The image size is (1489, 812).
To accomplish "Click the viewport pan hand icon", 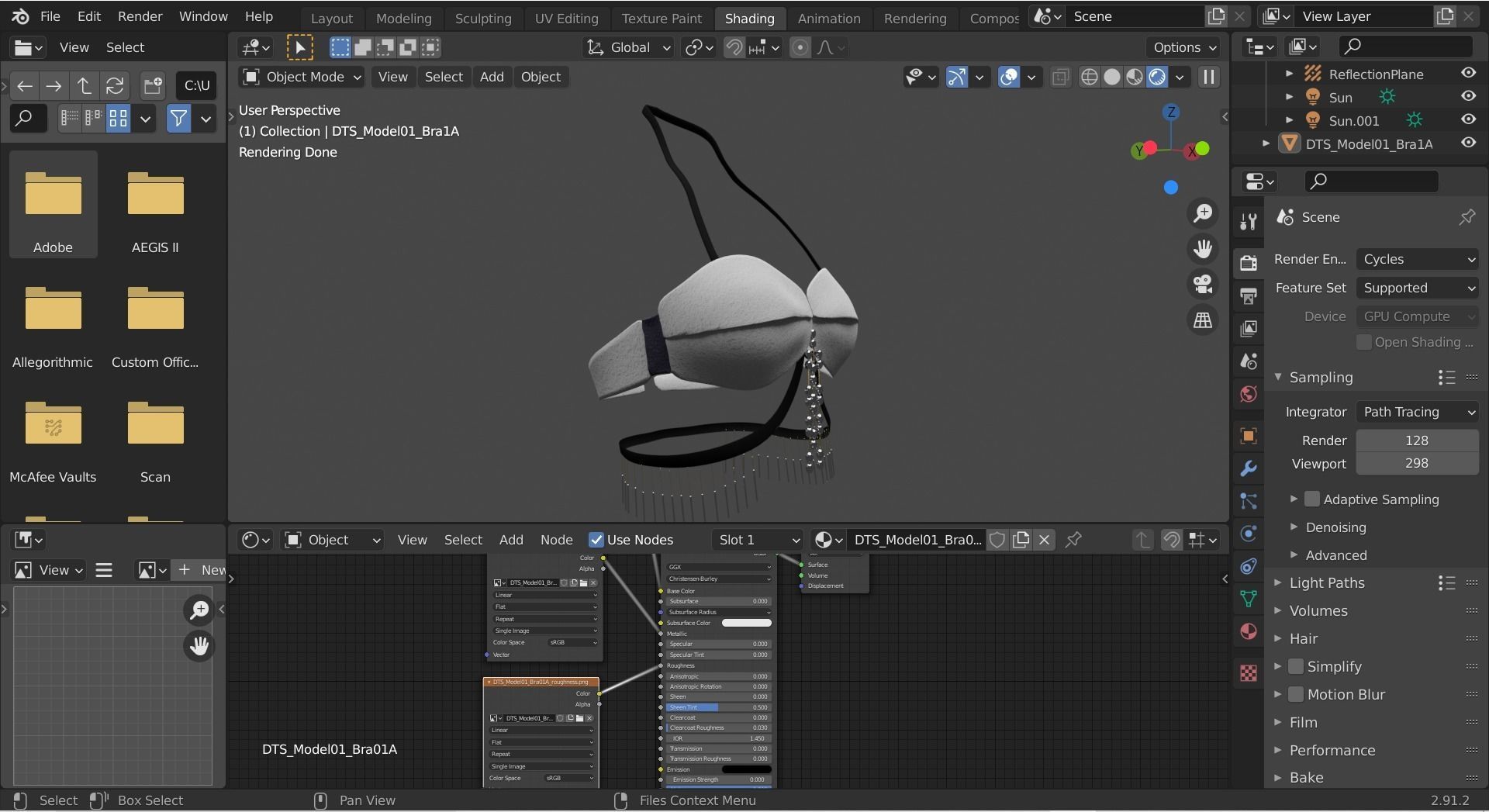I will pos(1203,249).
